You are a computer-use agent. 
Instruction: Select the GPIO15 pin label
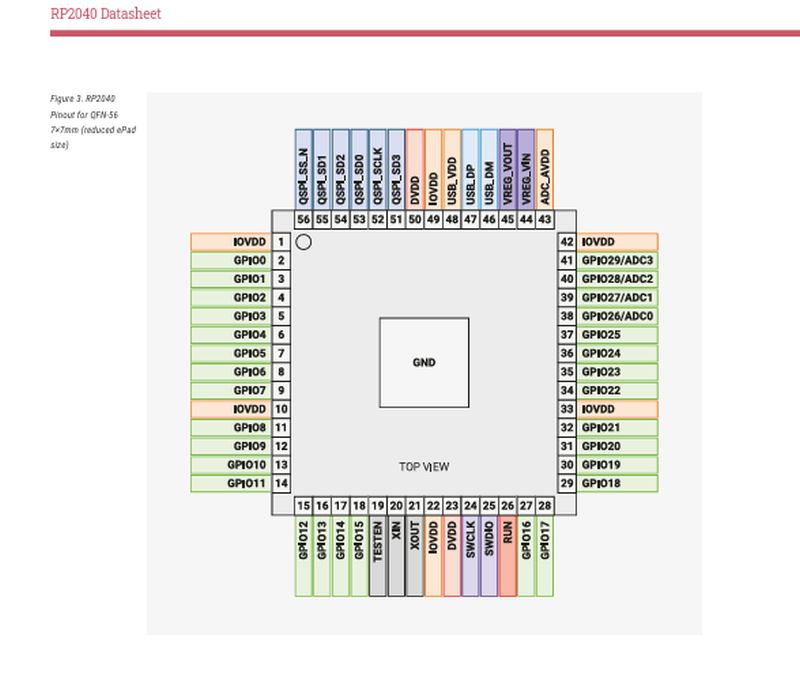pos(359,556)
